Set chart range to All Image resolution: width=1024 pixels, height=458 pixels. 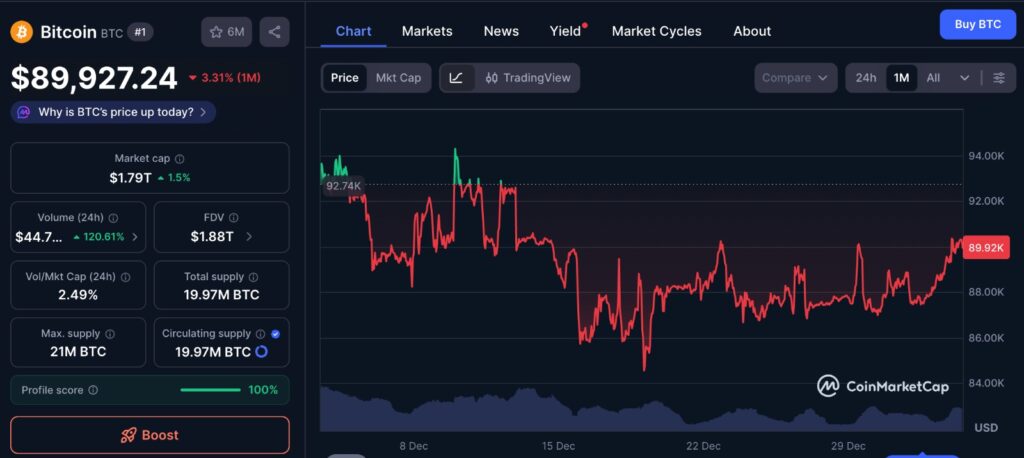tap(933, 78)
